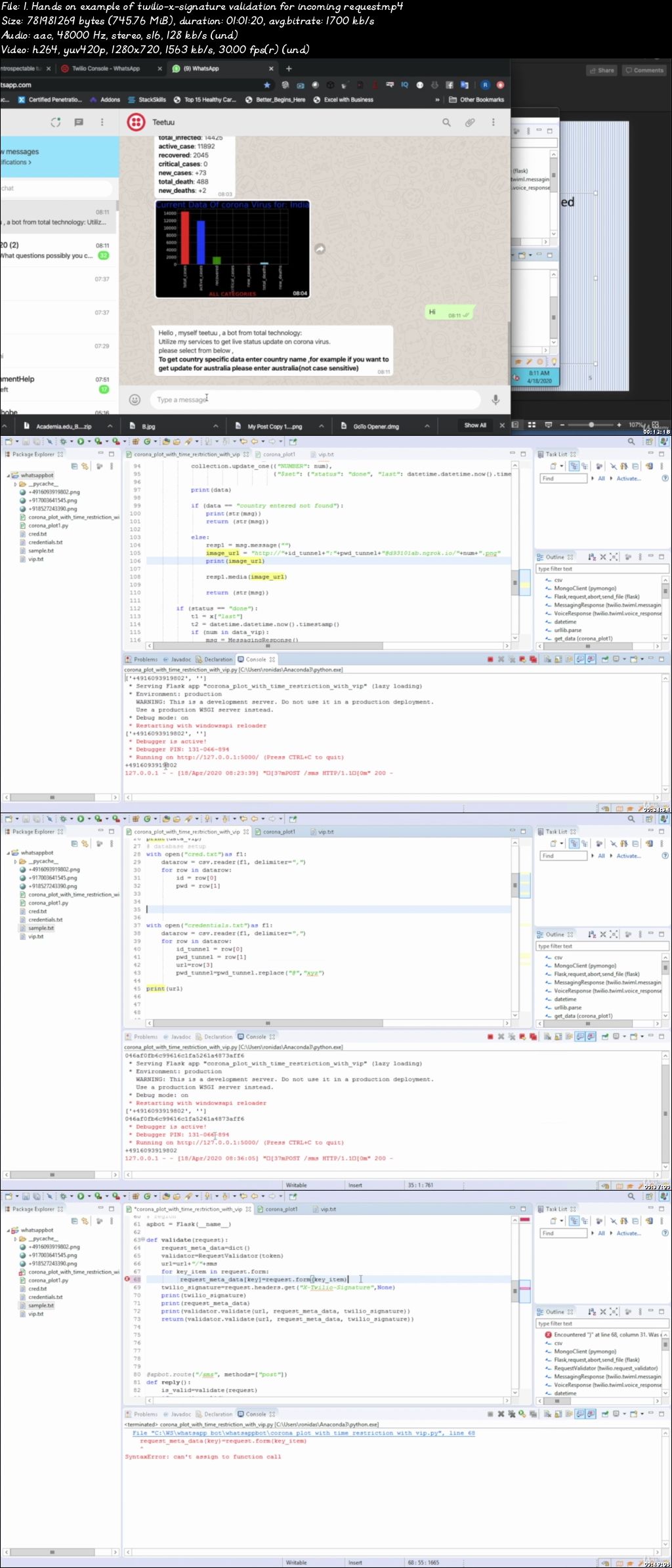Toggle Scroll Lock in the line-94 console toolbar
Image resolution: width=672 pixels, height=1568 pixels.
pos(558,659)
